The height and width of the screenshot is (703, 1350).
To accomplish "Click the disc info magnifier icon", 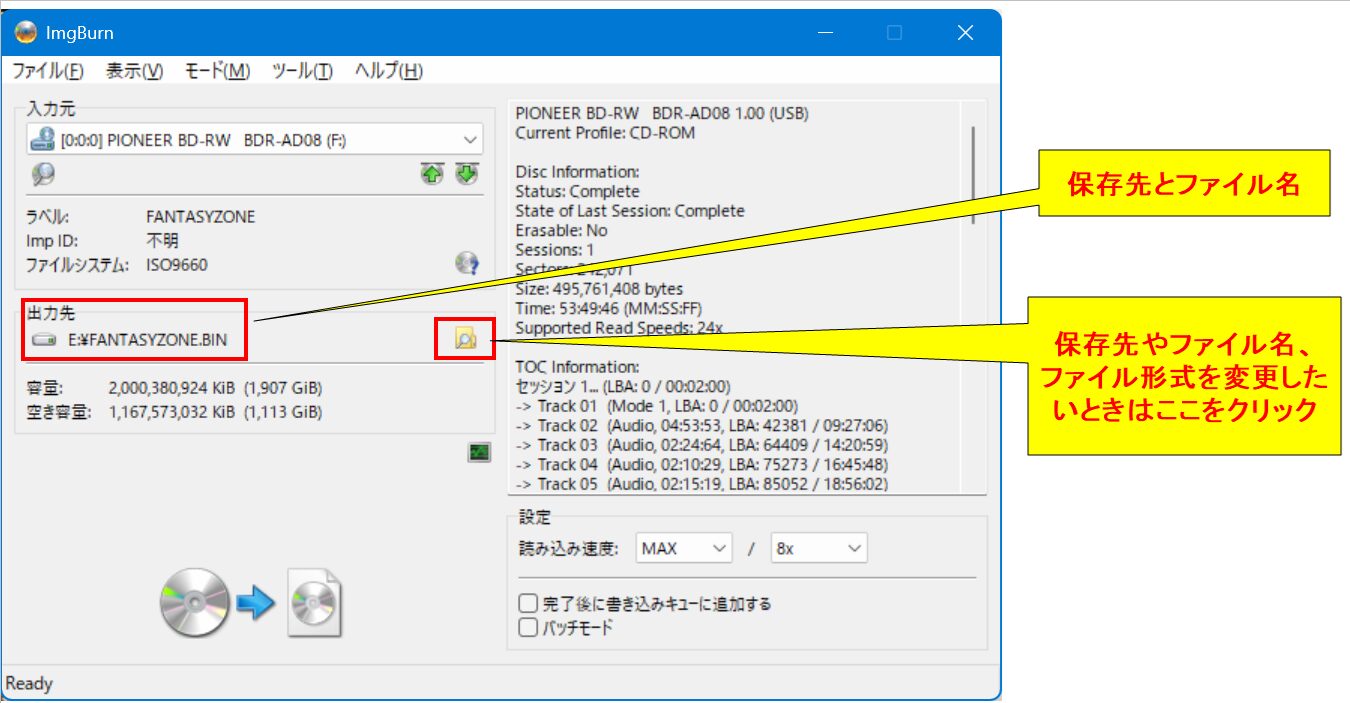I will [43, 175].
